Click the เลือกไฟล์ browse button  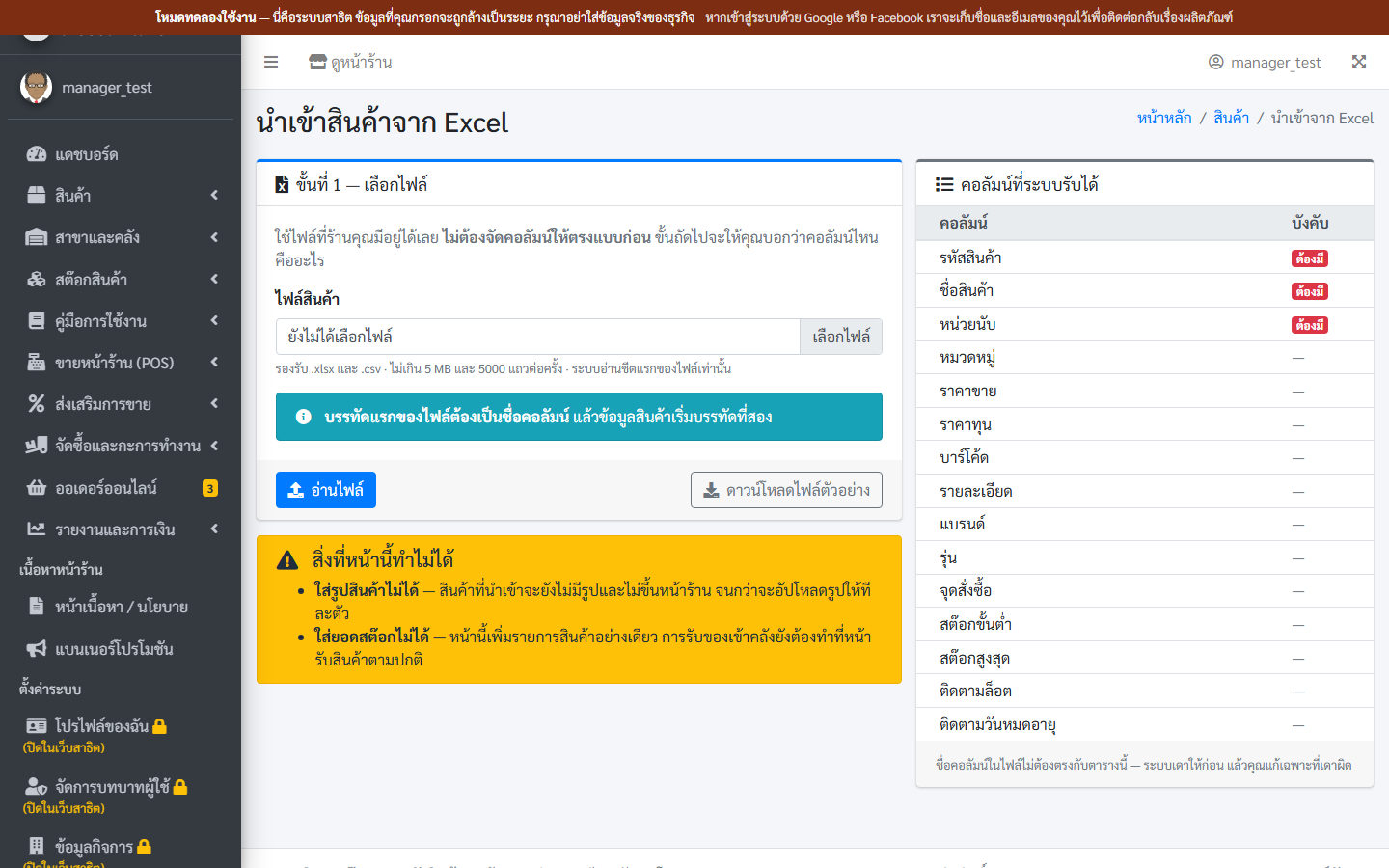841,337
